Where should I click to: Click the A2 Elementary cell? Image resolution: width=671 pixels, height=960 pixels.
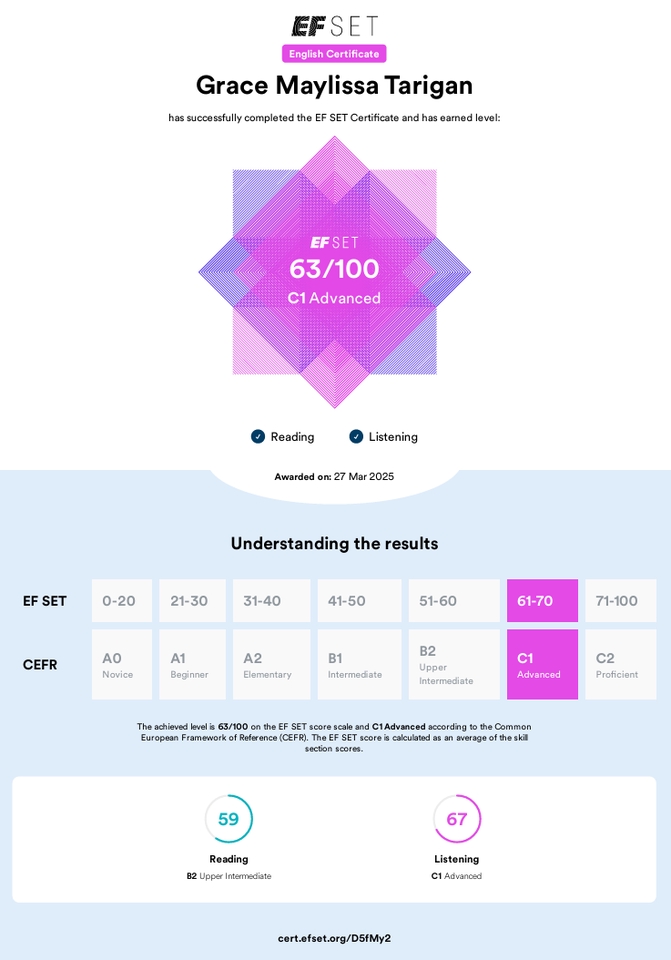click(272, 664)
